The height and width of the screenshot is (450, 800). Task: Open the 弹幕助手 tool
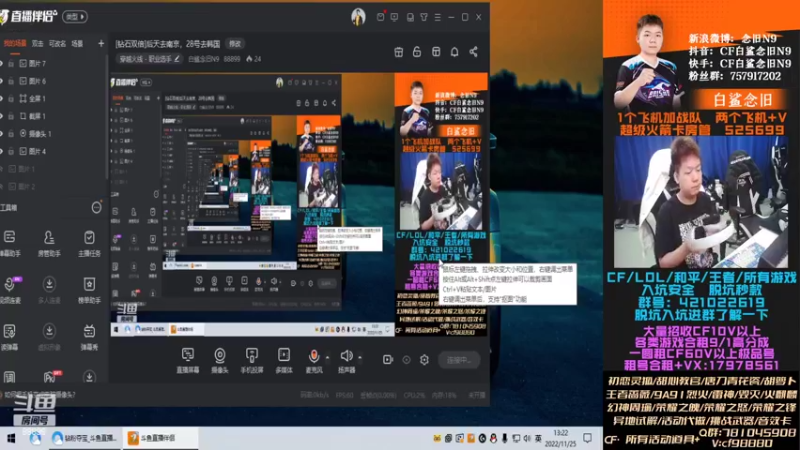[x=9, y=243]
